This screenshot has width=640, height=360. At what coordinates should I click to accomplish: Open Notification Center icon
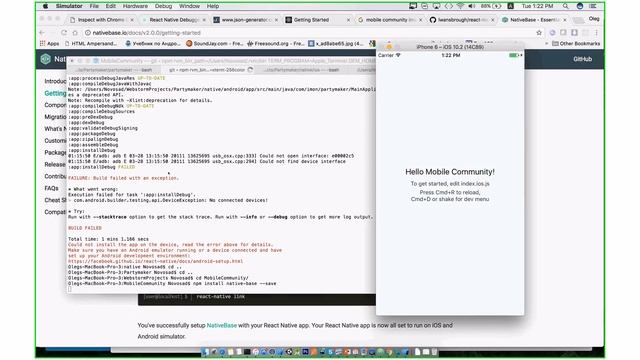[593, 6]
